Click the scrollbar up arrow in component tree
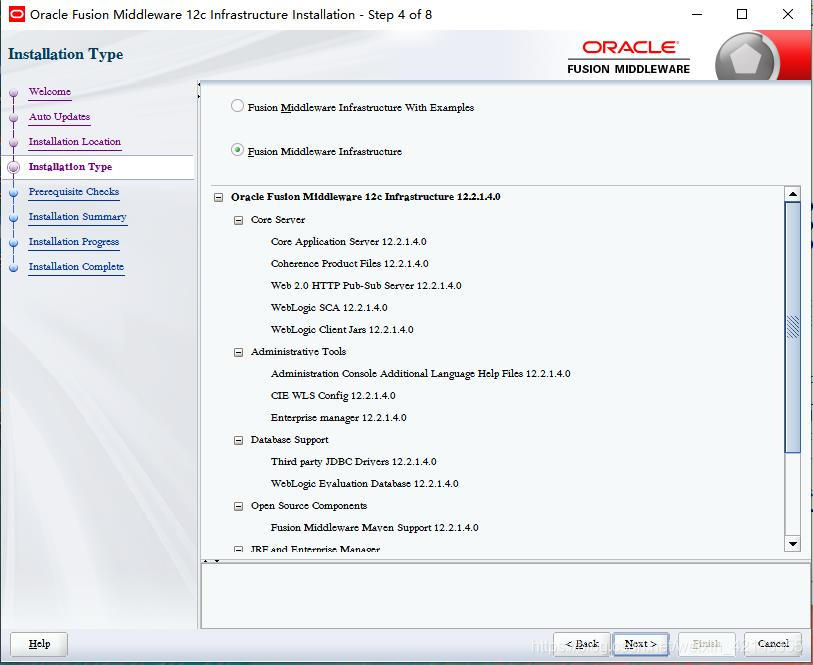Screen dimensions: 813x665 793,194
